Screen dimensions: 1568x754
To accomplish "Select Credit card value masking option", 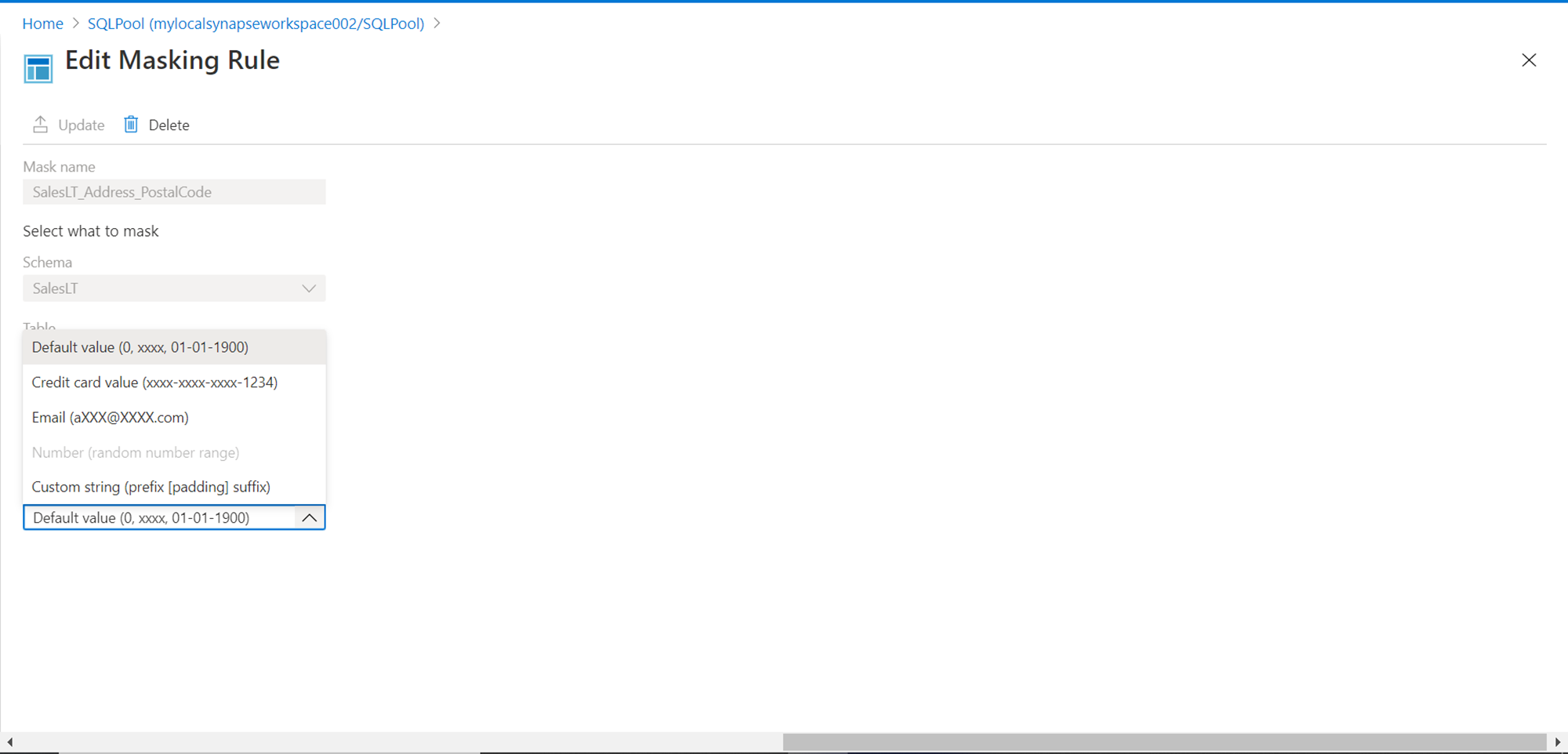I will click(x=174, y=382).
